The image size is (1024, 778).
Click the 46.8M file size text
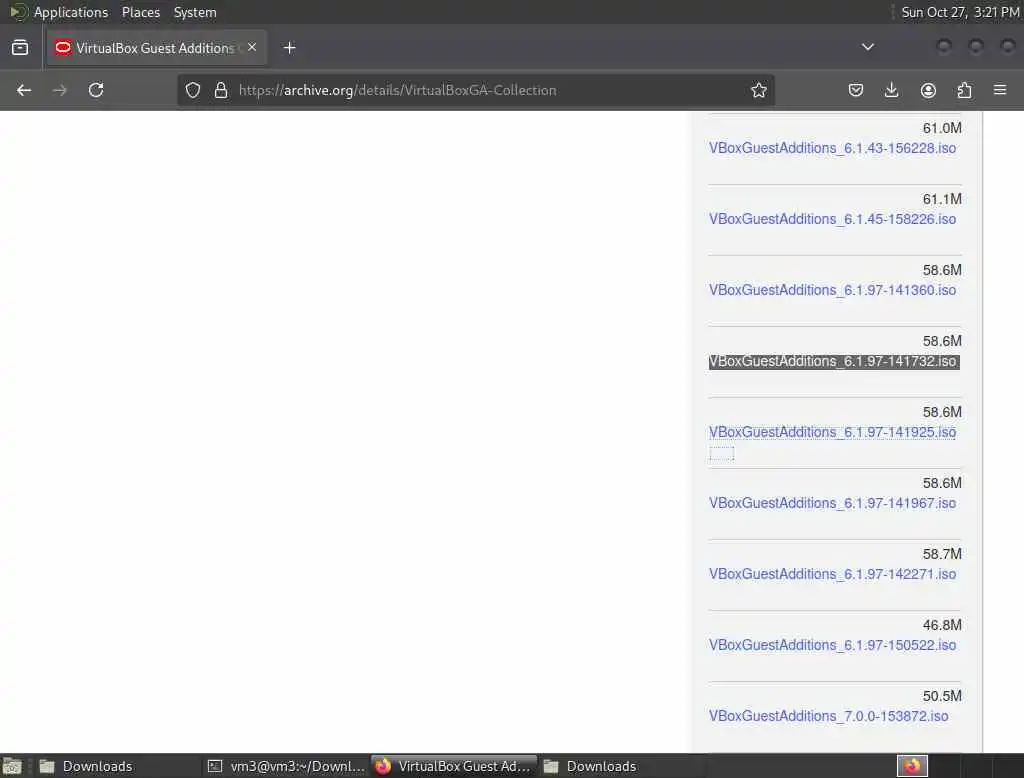point(942,625)
